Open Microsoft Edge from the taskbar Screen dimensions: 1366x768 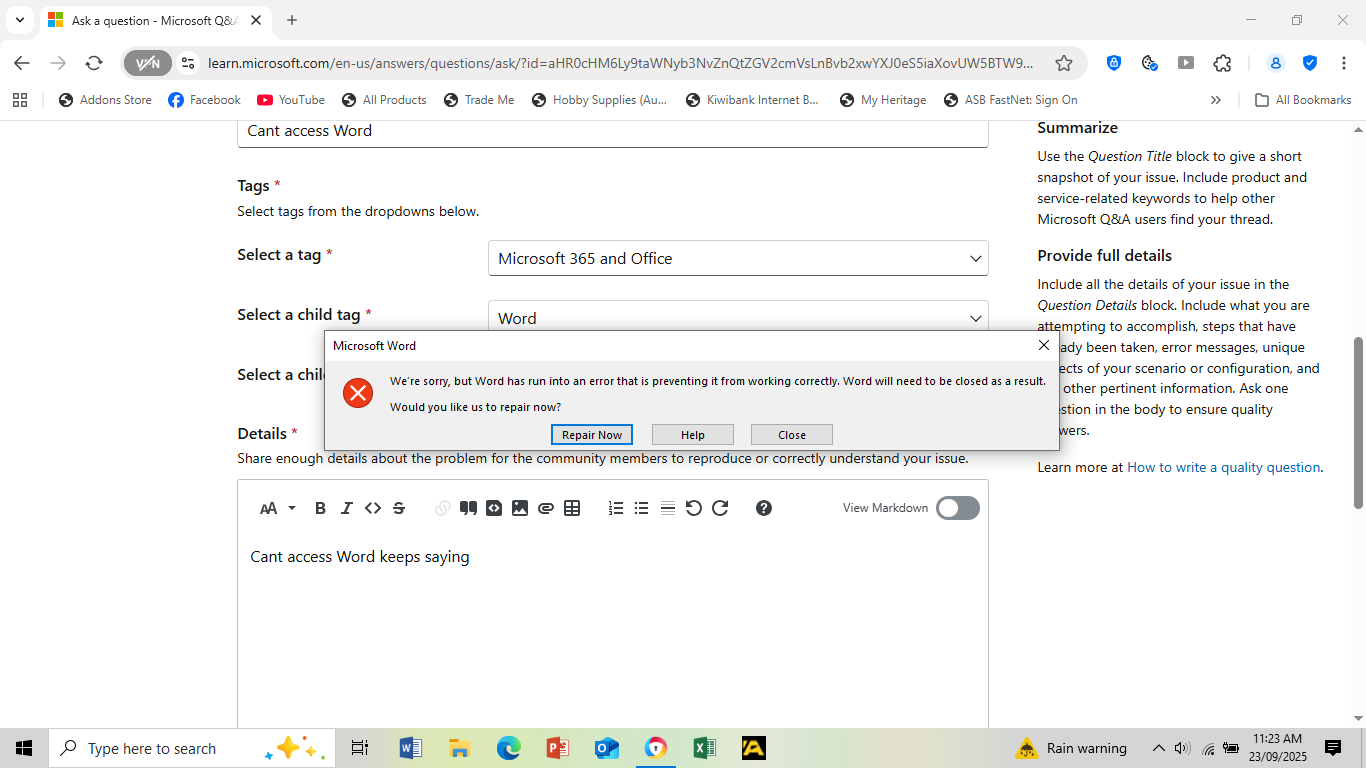[x=509, y=748]
